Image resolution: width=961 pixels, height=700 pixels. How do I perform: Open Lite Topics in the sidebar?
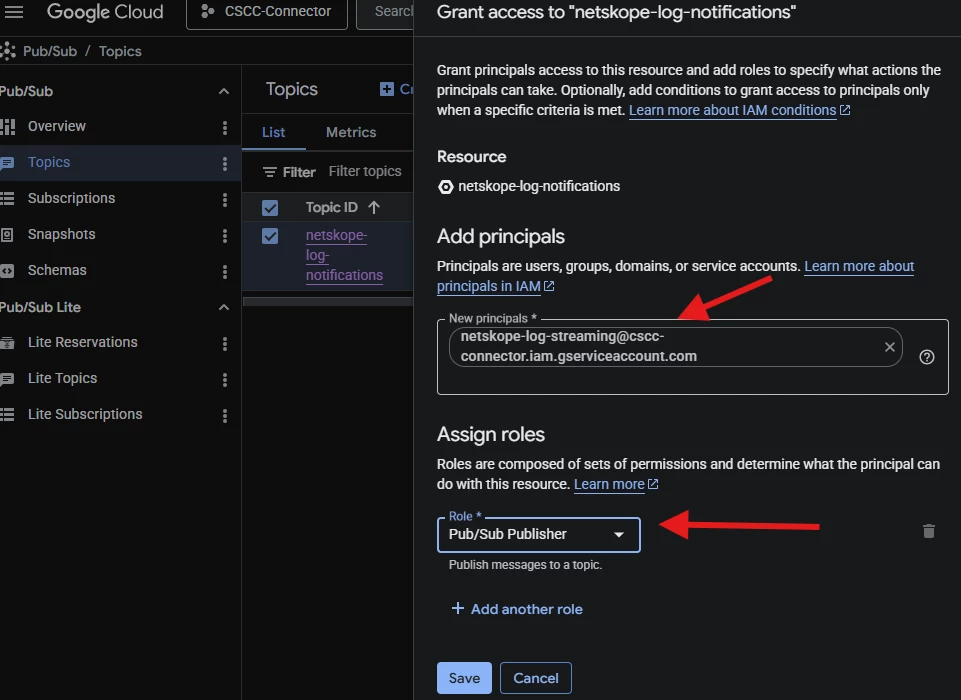click(x=63, y=378)
